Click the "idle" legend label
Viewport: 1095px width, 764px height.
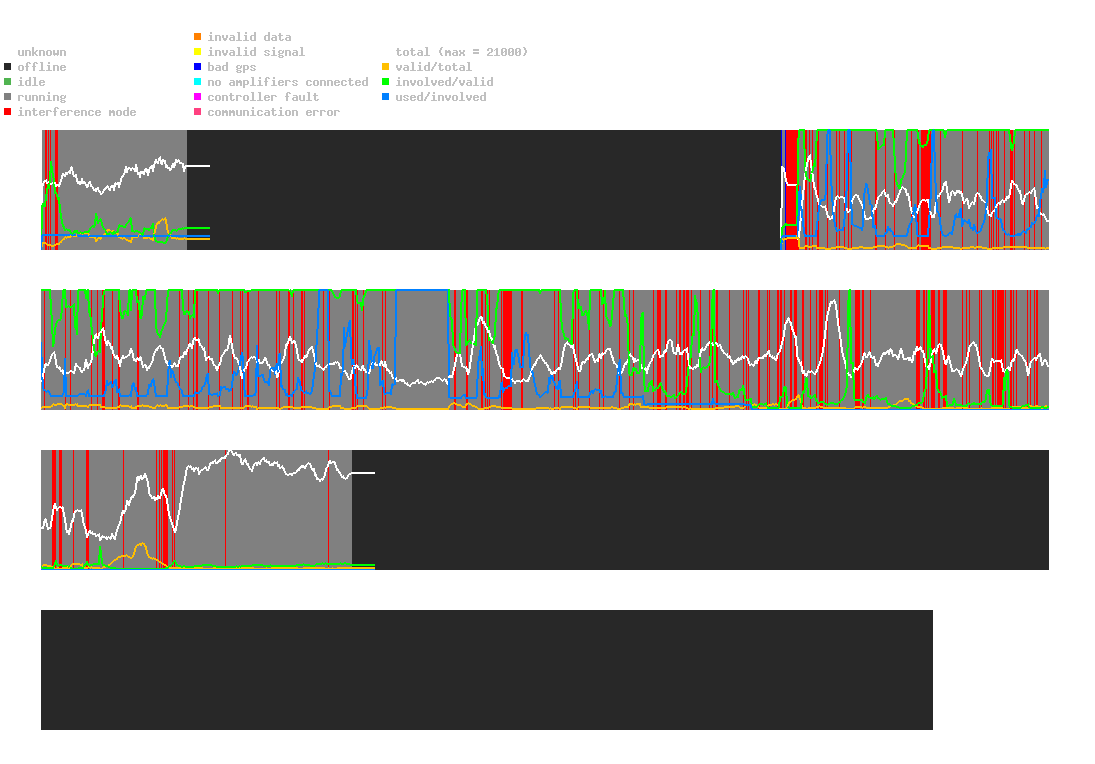point(31,82)
